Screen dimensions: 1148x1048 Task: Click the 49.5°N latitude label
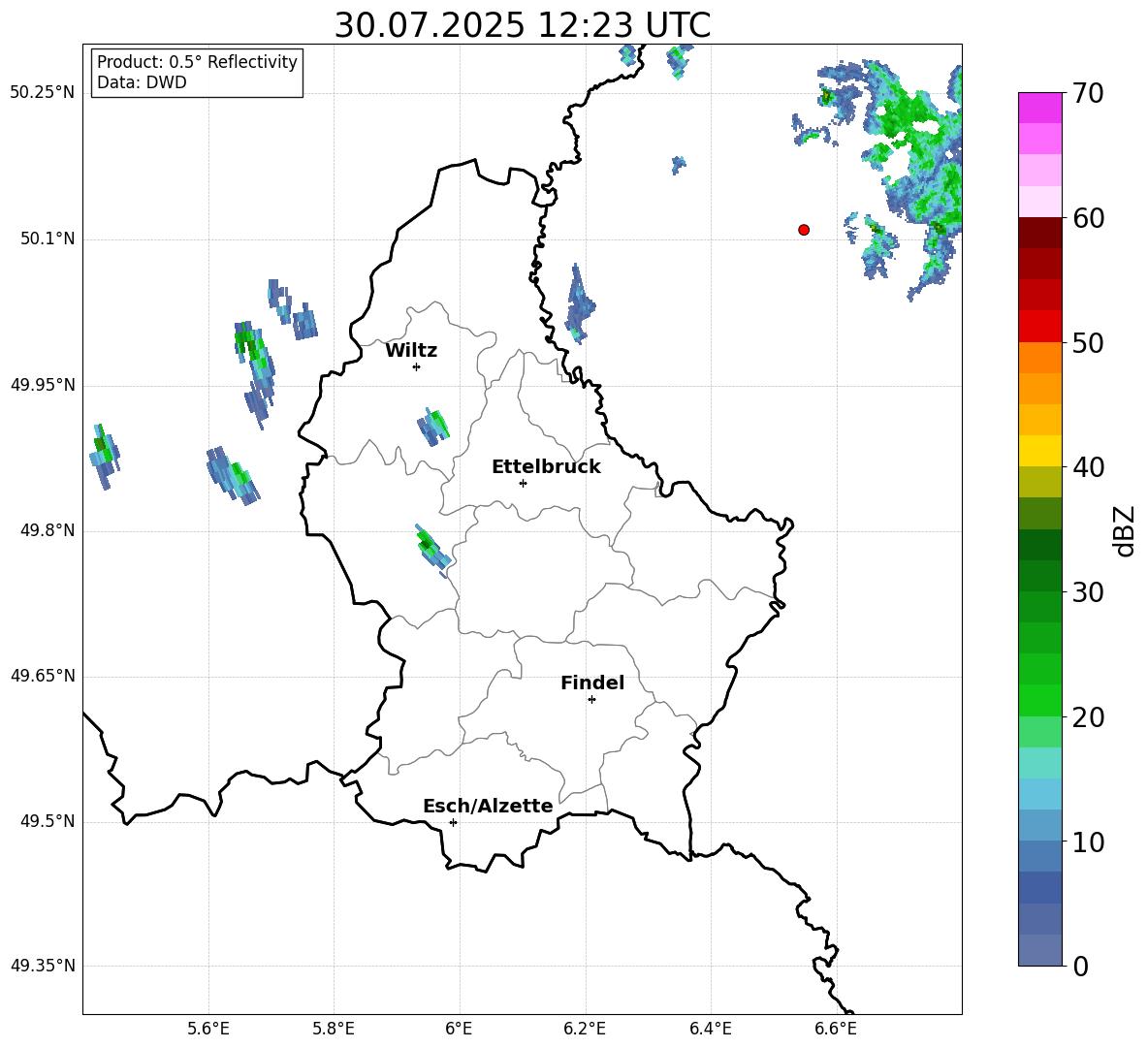(x=47, y=821)
